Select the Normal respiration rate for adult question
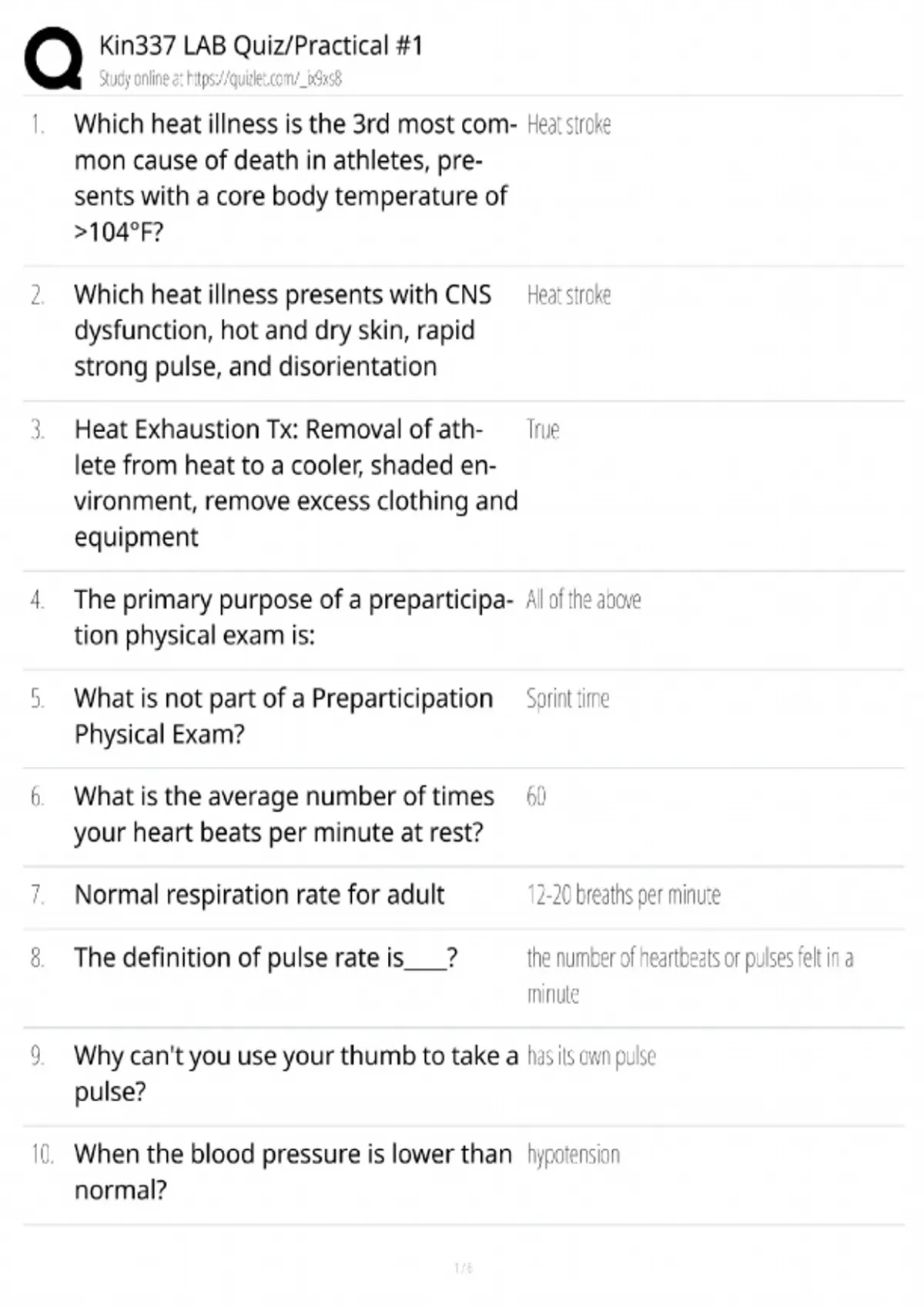This screenshot has width=924, height=1309. pyautogui.click(x=259, y=895)
